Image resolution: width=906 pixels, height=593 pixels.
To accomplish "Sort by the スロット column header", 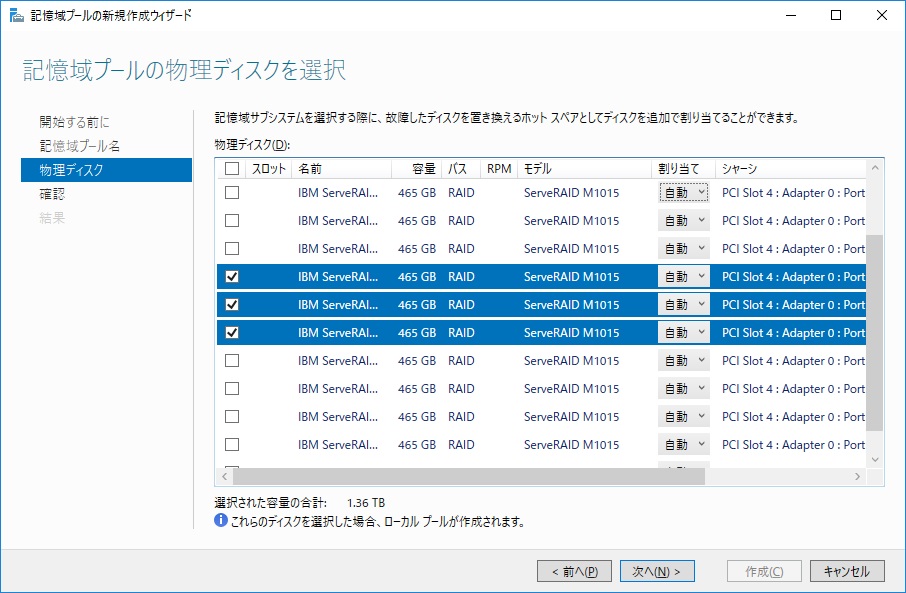I will click(x=269, y=168).
